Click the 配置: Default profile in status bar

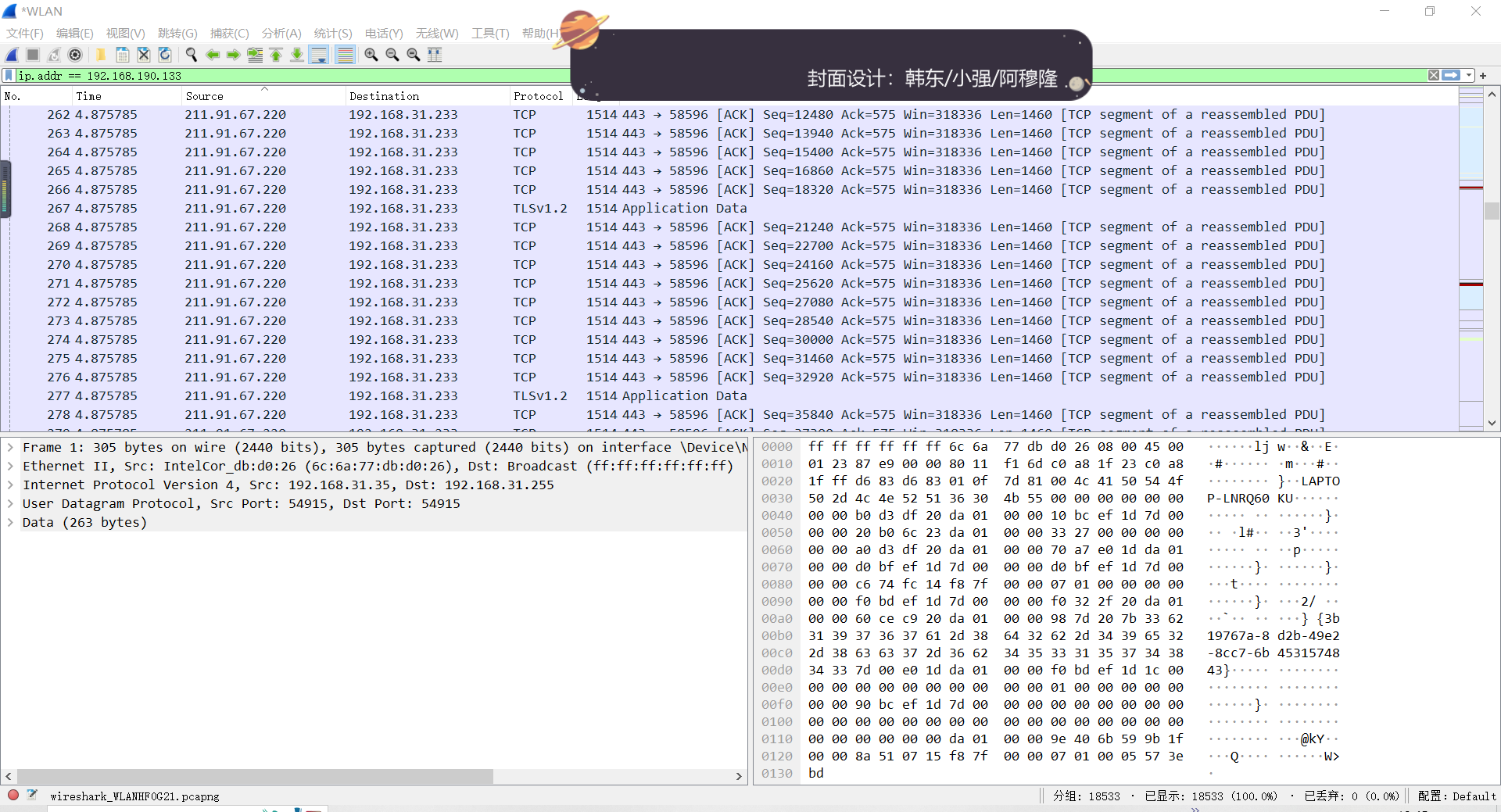pyautogui.click(x=1456, y=796)
